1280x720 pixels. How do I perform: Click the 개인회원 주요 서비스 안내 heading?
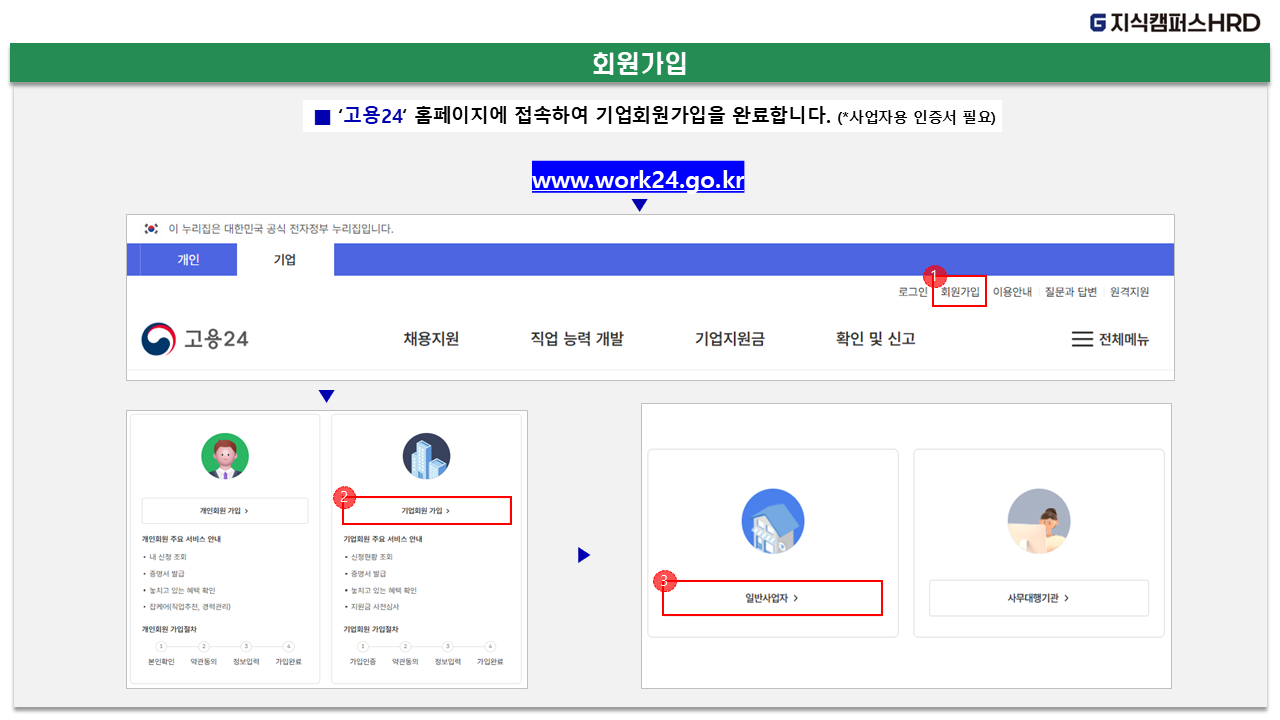pos(181,539)
